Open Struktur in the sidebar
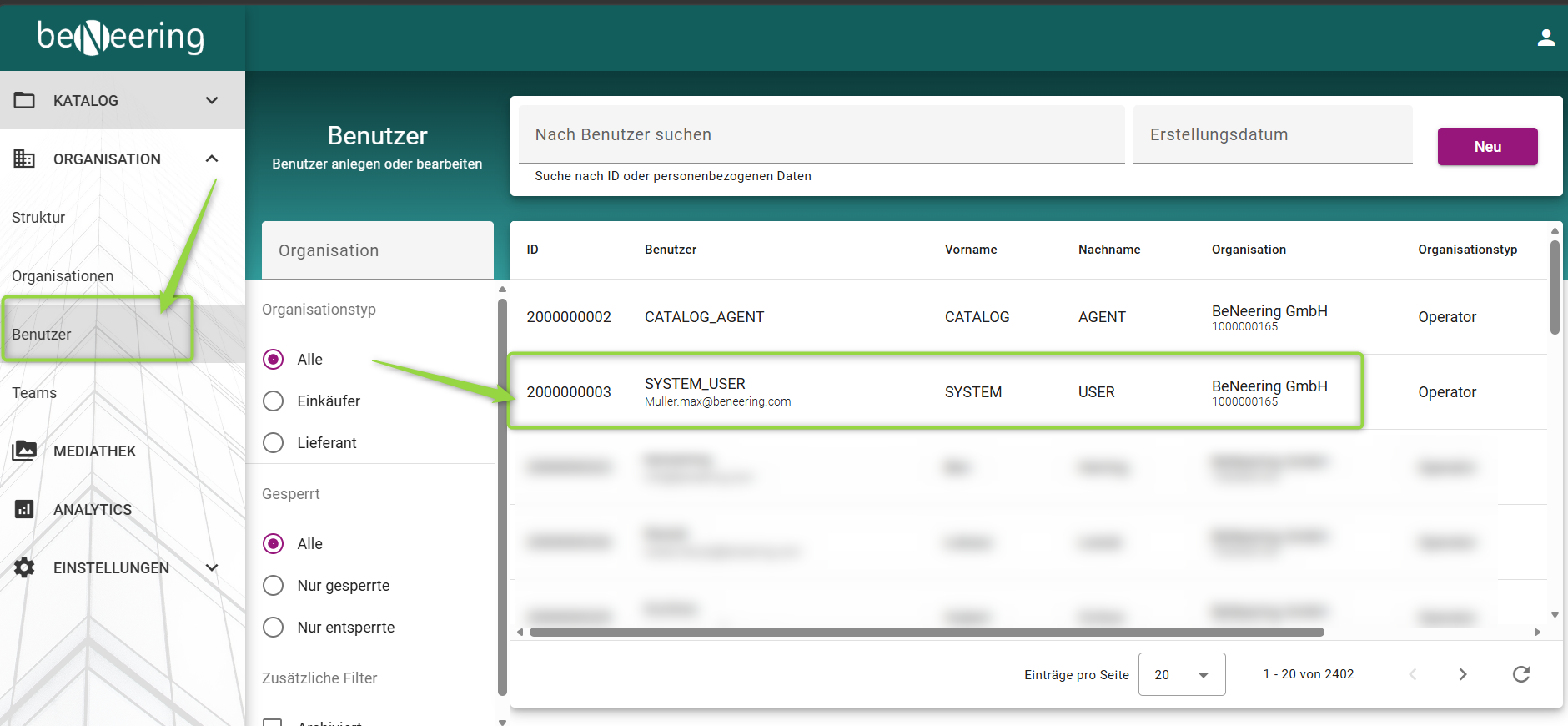This screenshot has height=726, width=1568. click(x=38, y=217)
